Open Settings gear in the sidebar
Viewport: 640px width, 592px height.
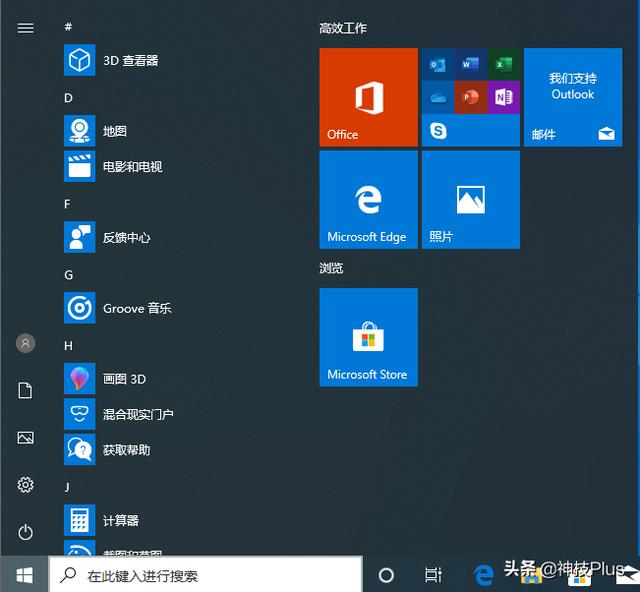[x=25, y=485]
